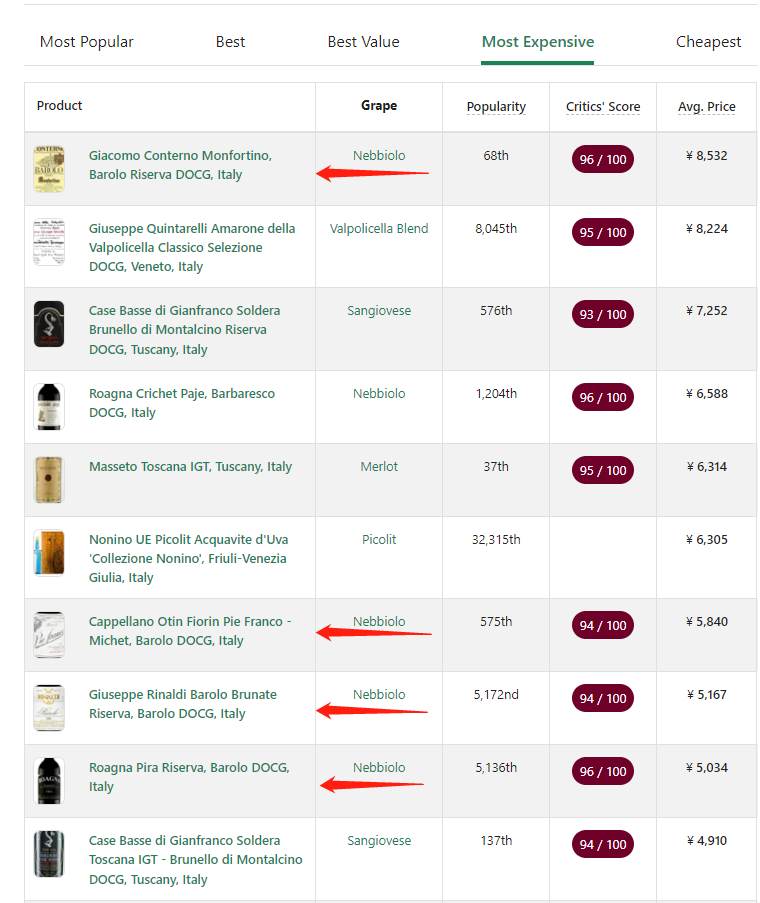Click the Roagna Pira Riserva bottle image
Image resolution: width=760 pixels, height=903 pixels.
[49, 781]
